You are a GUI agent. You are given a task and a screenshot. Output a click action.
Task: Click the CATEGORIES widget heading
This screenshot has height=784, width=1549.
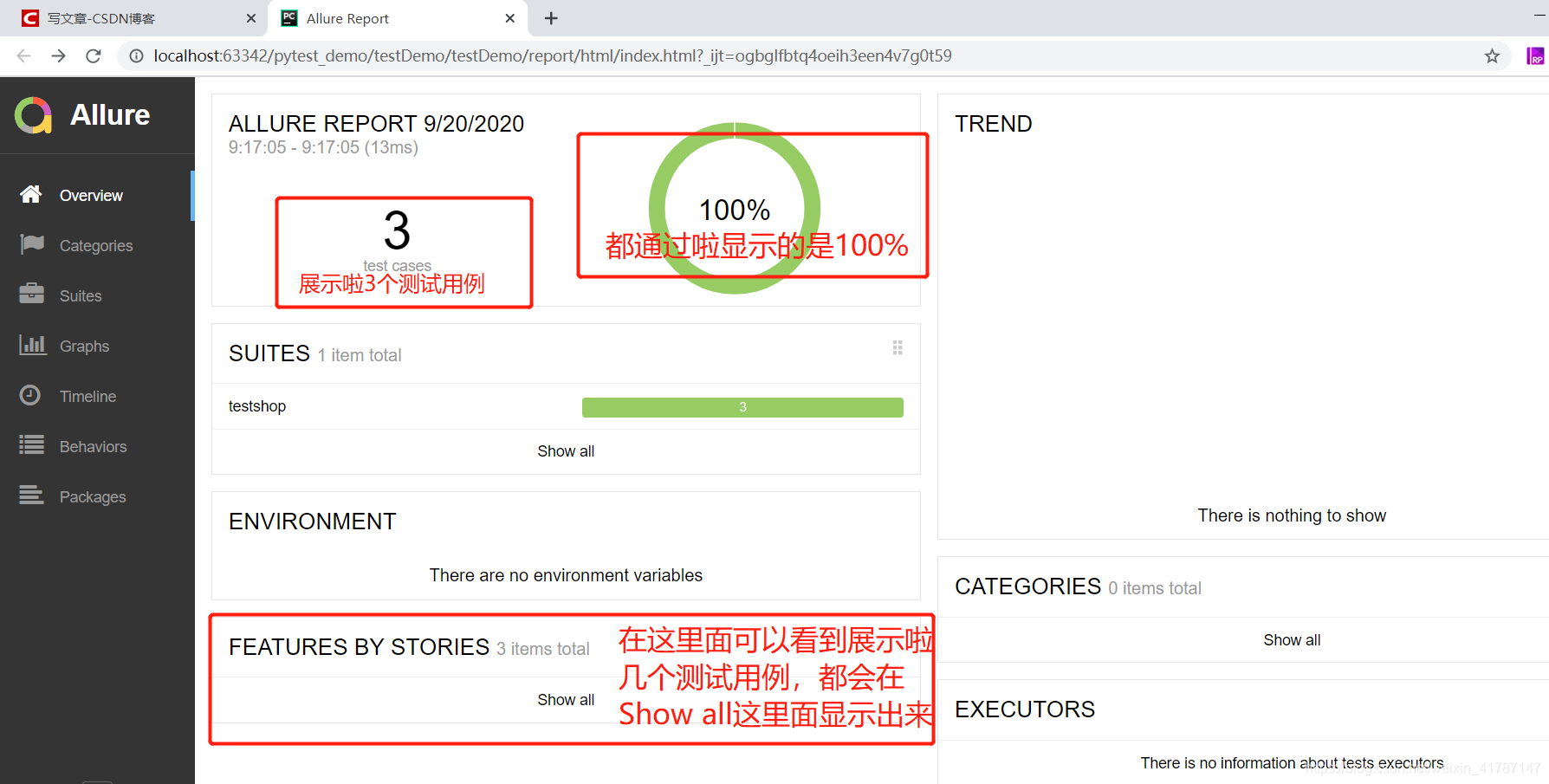[x=1028, y=586]
